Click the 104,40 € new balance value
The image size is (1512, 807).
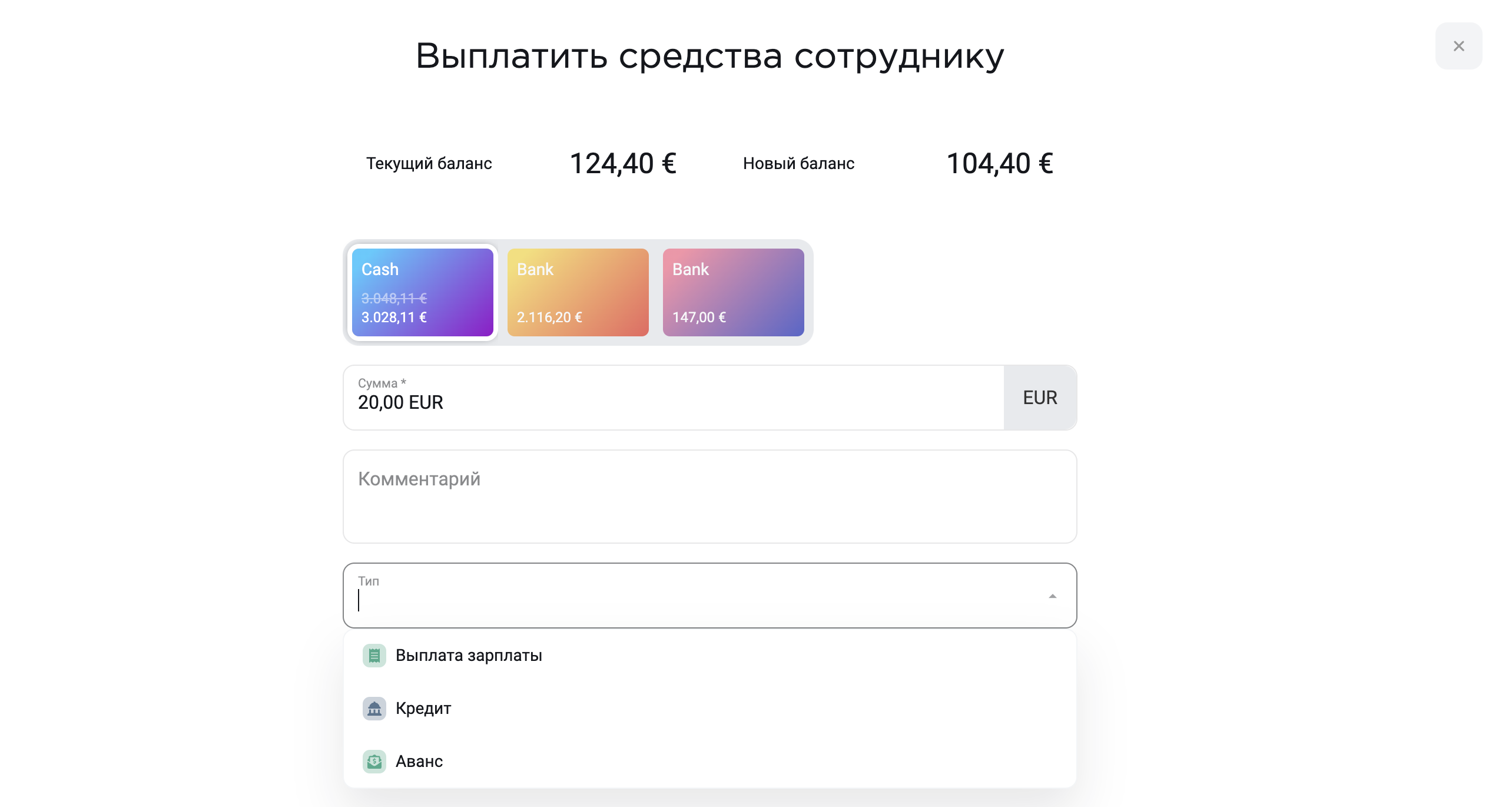click(x=1000, y=163)
